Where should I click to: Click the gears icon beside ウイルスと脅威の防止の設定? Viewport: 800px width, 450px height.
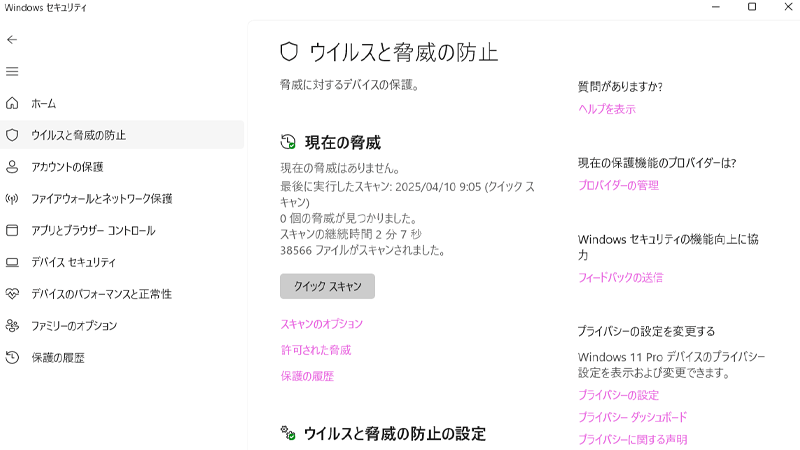[288, 433]
